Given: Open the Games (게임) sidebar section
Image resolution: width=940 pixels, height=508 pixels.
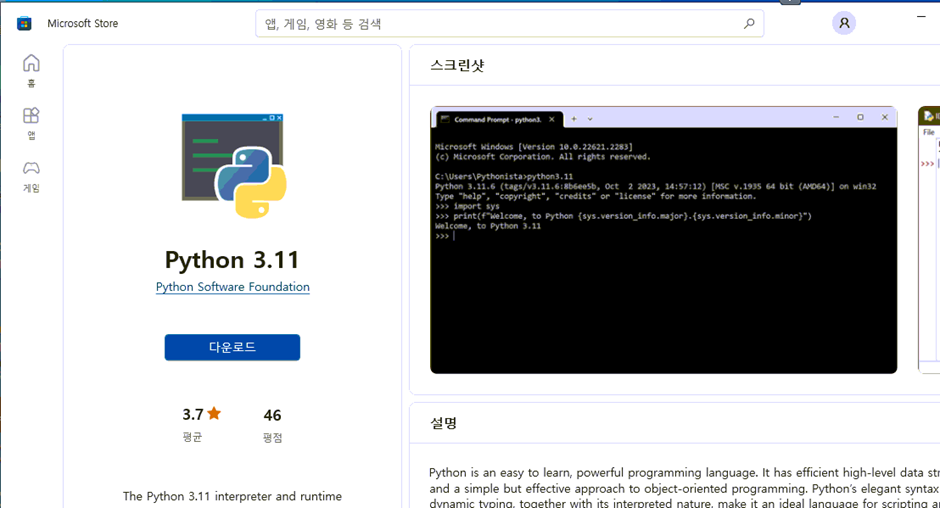Looking at the screenshot, I should coord(31,176).
